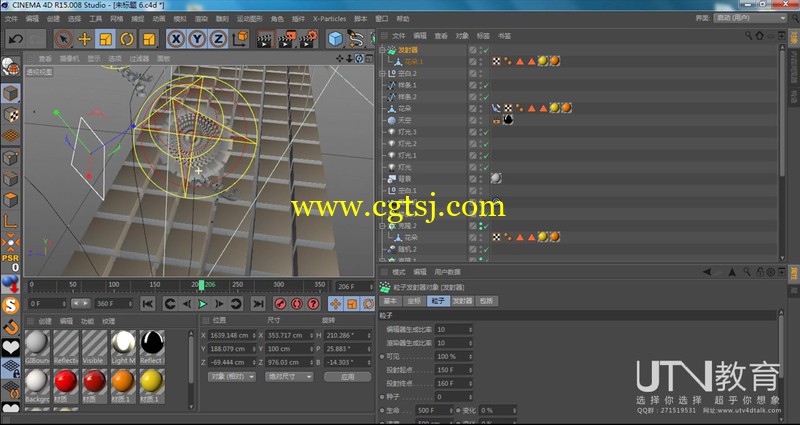The width and height of the screenshot is (800, 425).
Task: Select the Live Selection arrow tool
Action: tap(63, 39)
